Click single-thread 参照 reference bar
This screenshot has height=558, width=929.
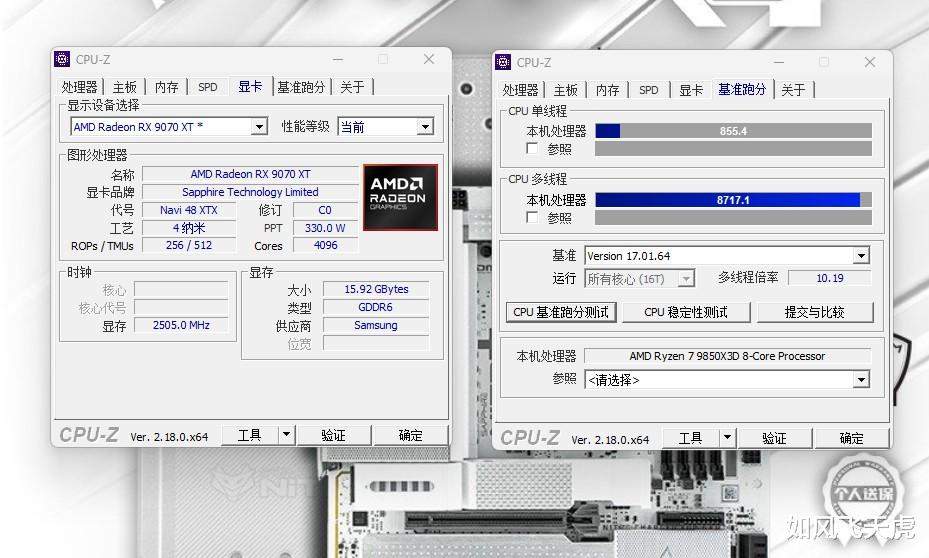pos(733,148)
